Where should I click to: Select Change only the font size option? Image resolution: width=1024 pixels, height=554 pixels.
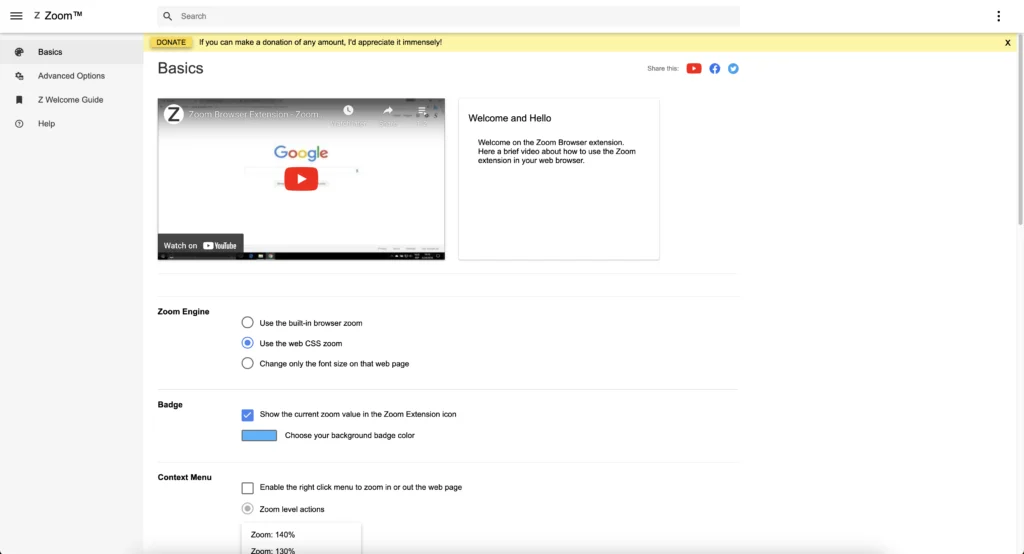click(248, 363)
